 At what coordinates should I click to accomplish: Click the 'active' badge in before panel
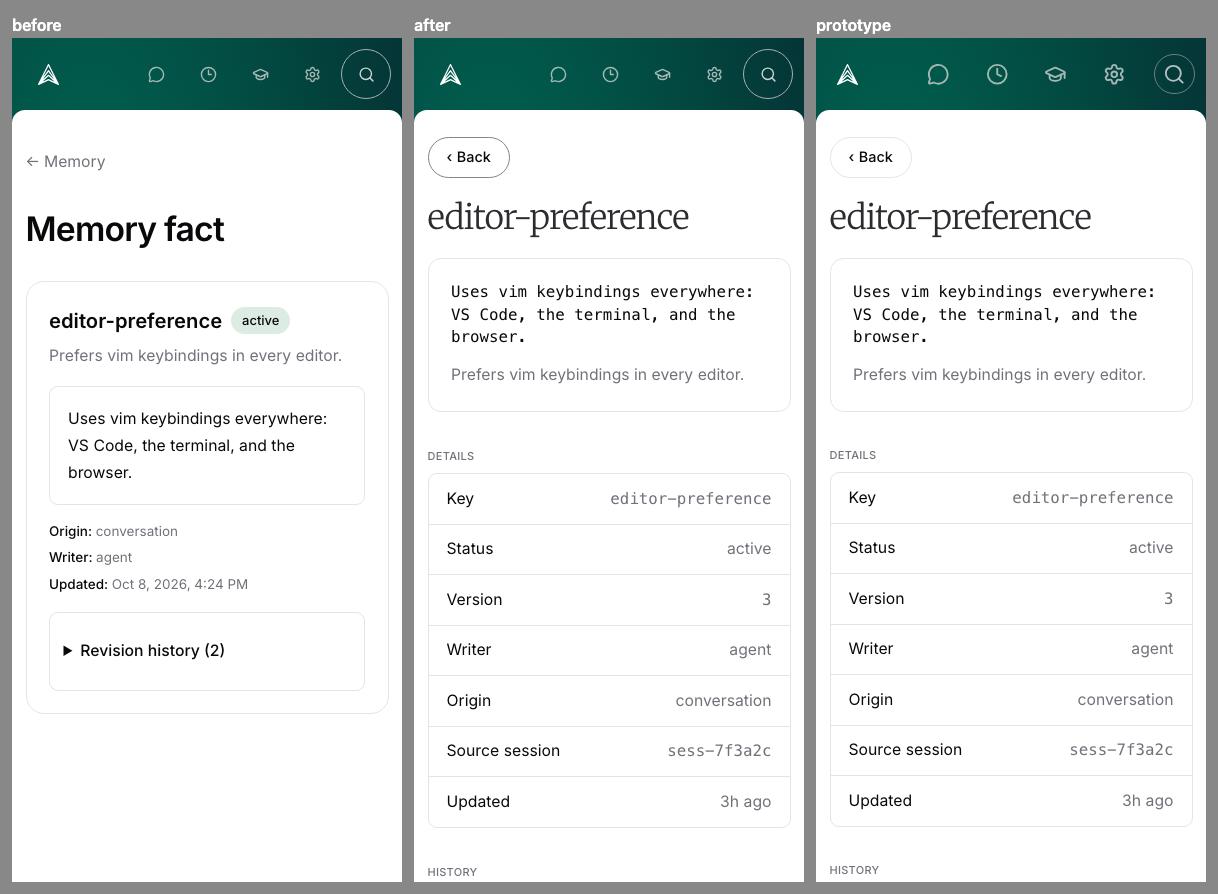(x=260, y=320)
